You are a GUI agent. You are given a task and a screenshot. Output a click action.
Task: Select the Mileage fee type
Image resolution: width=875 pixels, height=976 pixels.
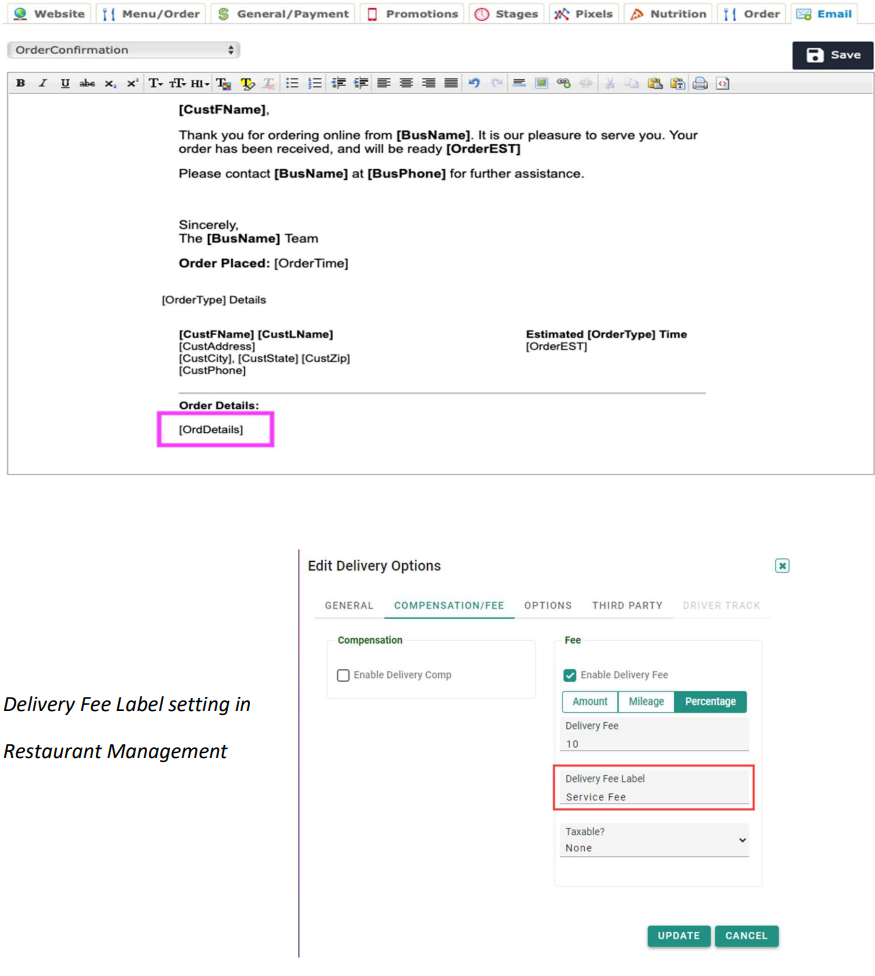[x=646, y=702]
